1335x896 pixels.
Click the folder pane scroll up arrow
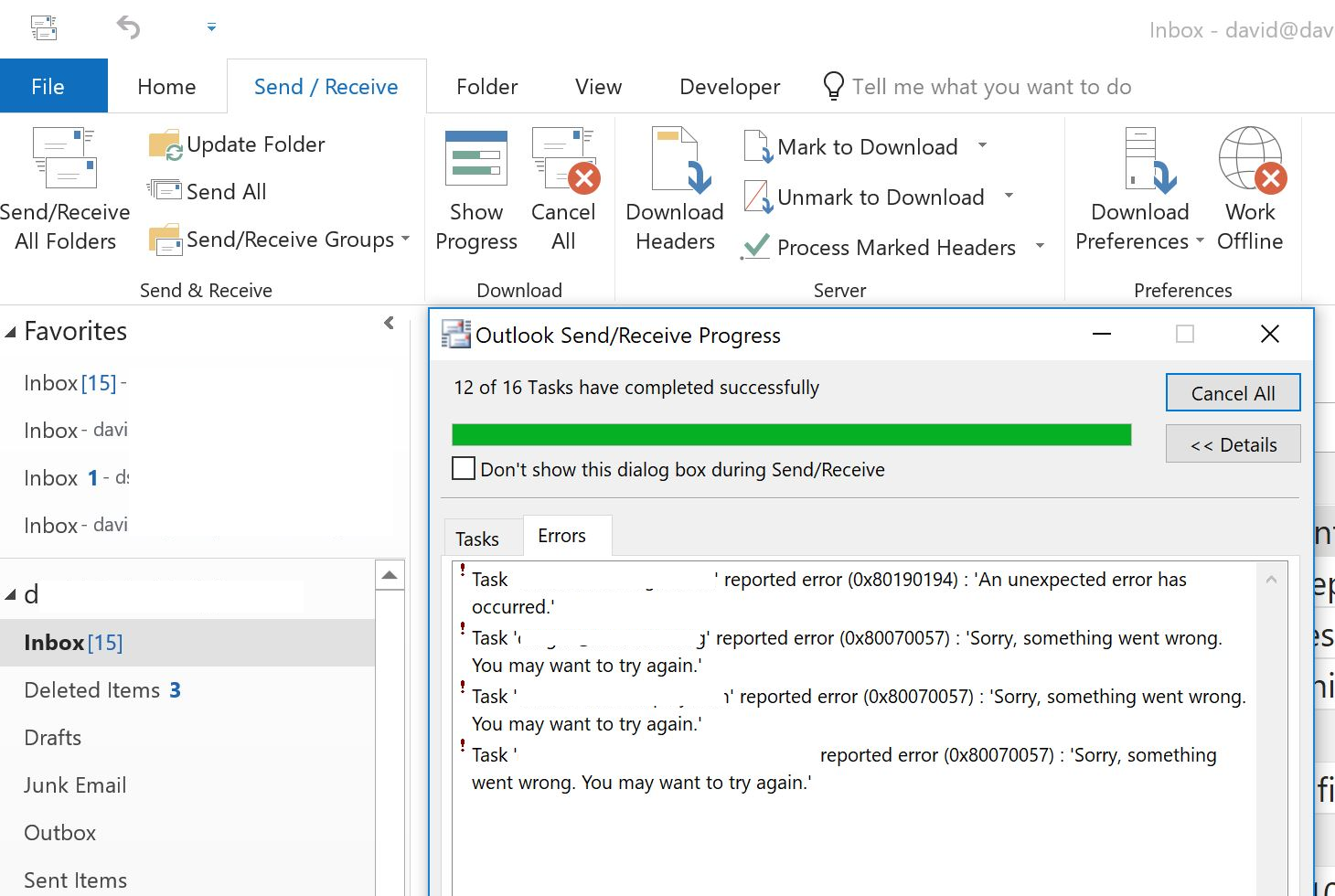tap(390, 575)
